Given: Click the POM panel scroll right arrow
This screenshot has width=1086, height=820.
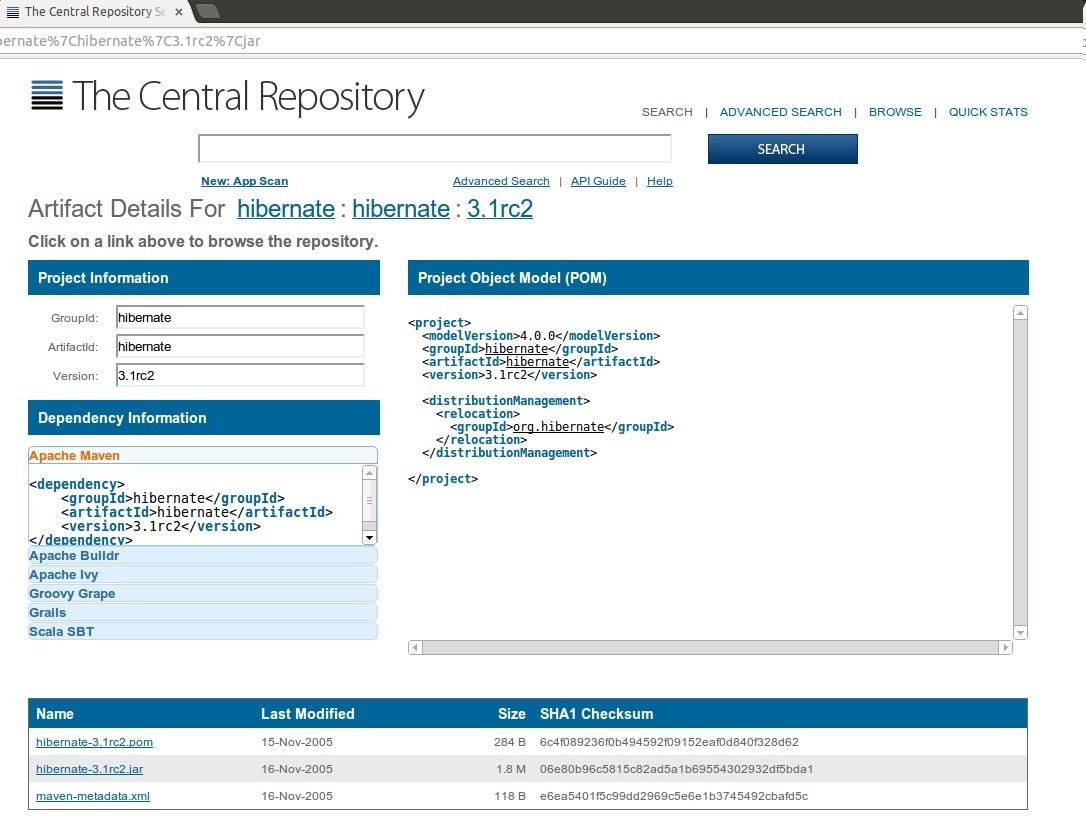Looking at the screenshot, I should coord(1006,648).
